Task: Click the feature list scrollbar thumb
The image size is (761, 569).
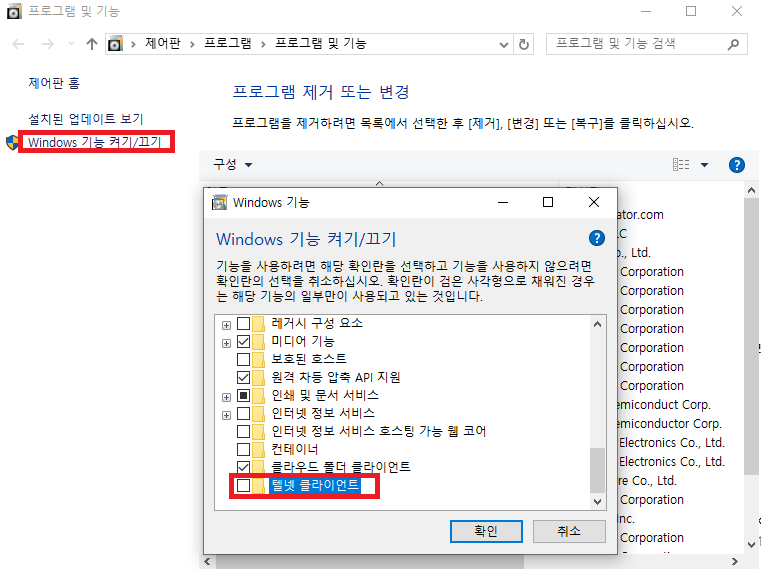Action: pos(597,470)
